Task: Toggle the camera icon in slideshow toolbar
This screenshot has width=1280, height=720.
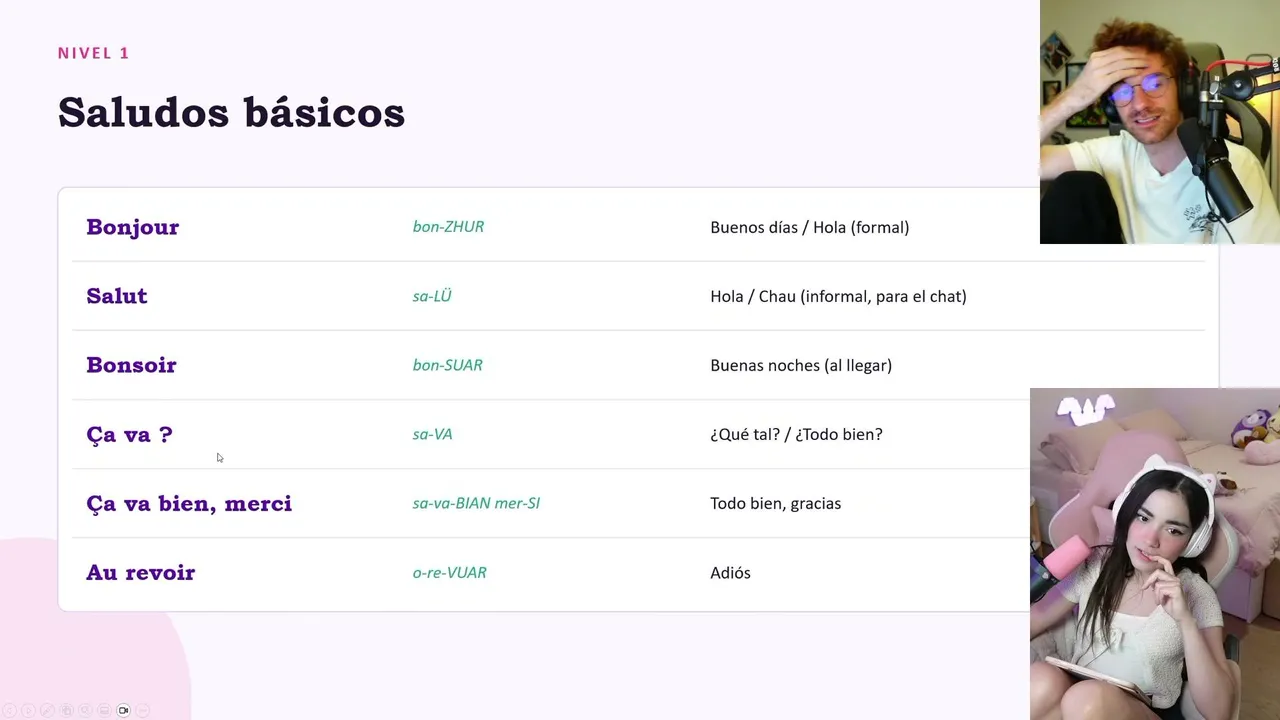Action: tap(123, 710)
